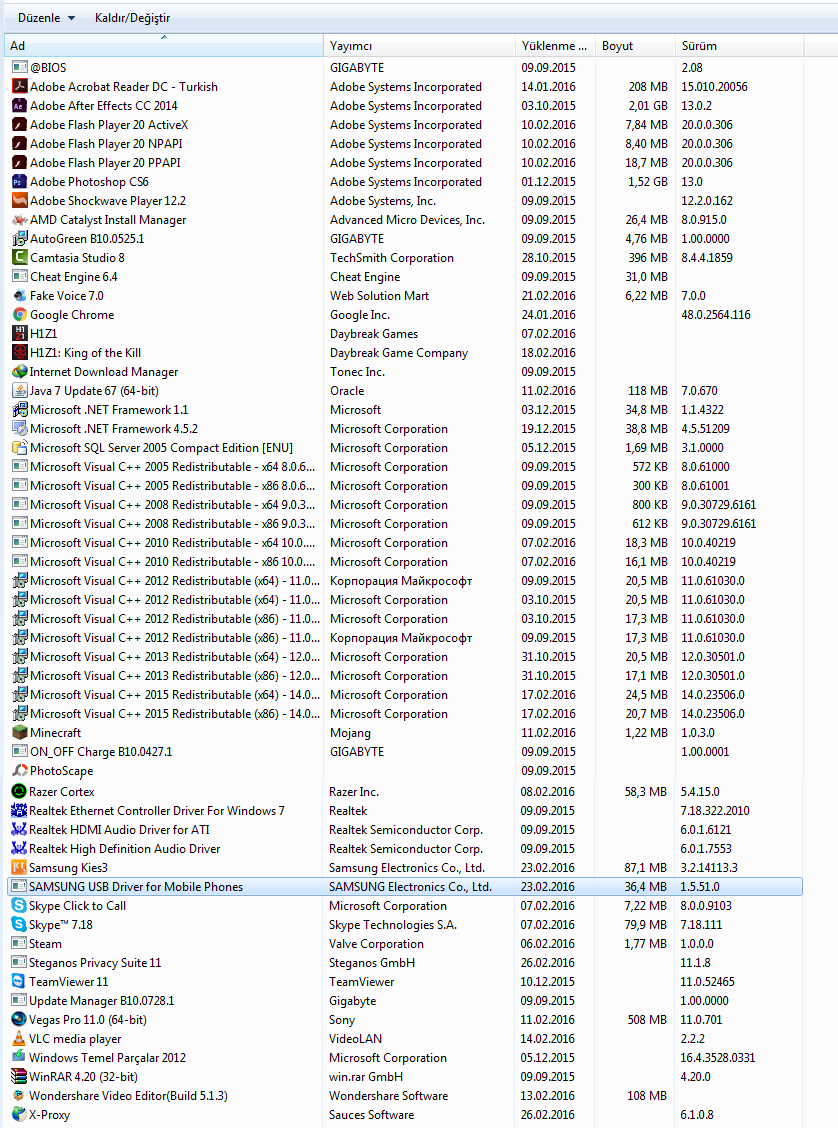Click Tonec Inc. publisher cell

point(357,371)
